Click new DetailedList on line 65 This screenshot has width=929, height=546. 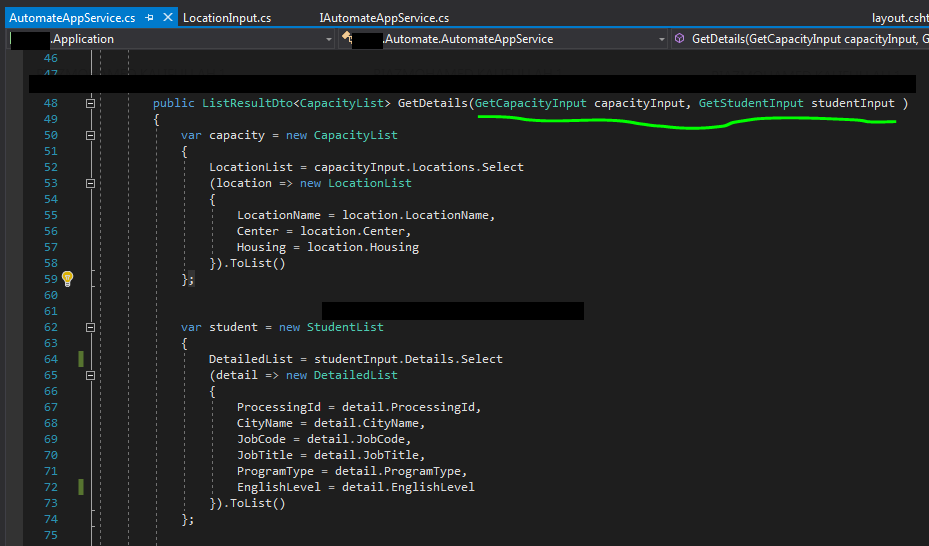[342, 375]
